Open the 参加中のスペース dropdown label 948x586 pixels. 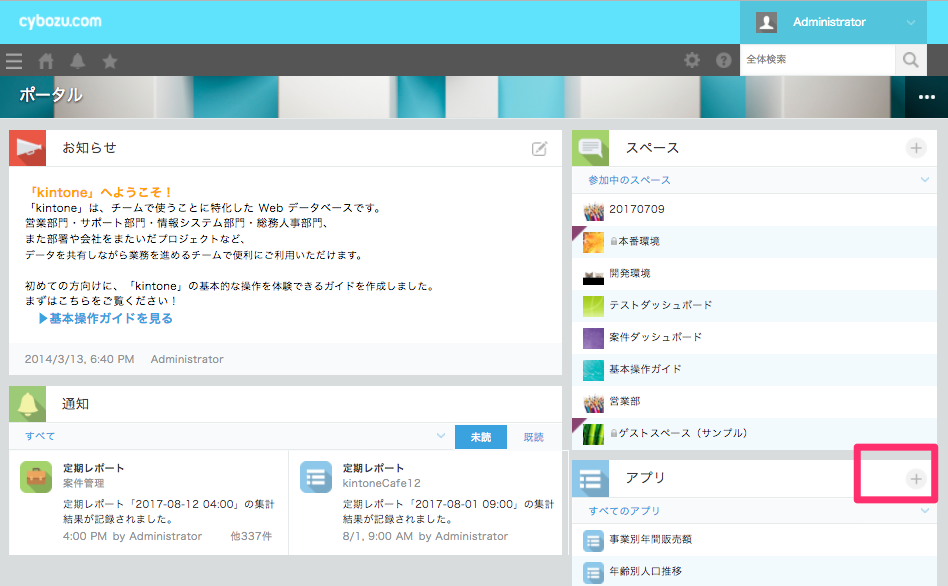pos(629,180)
